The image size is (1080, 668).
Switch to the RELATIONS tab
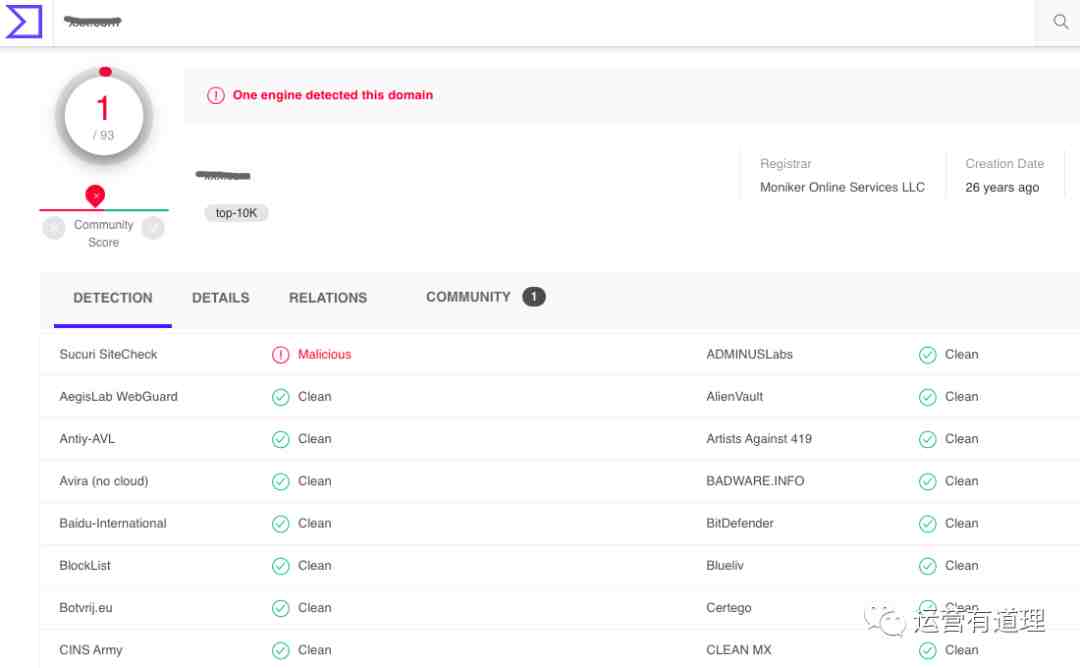(x=328, y=298)
